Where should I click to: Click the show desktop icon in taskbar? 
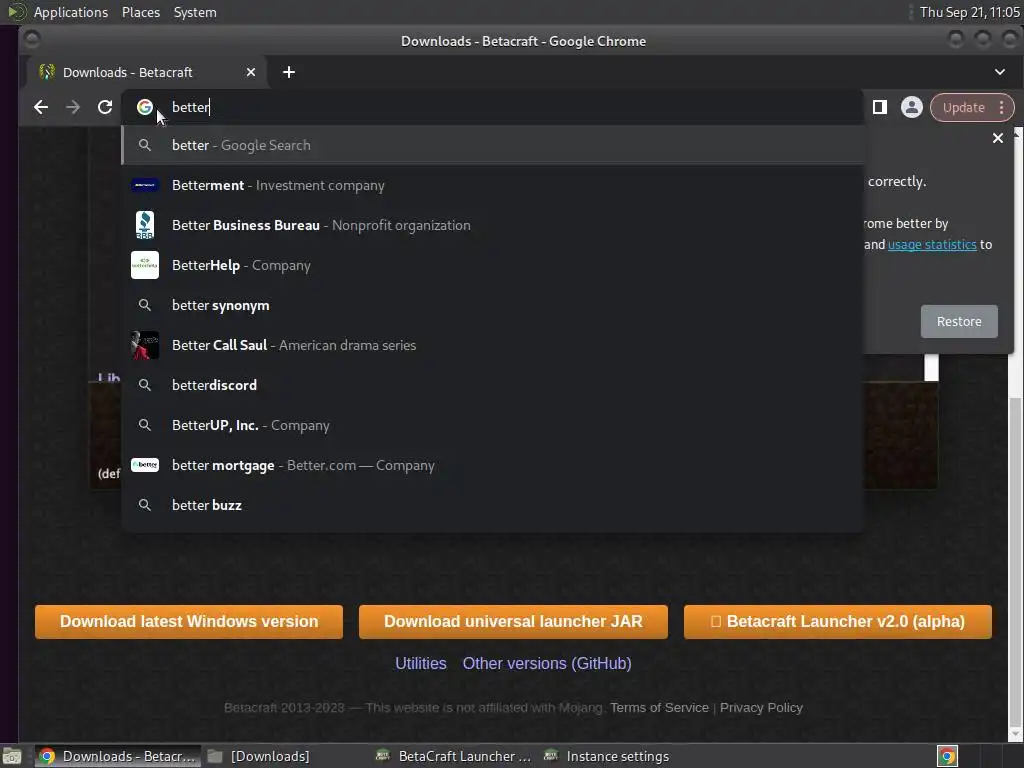click(x=11, y=756)
